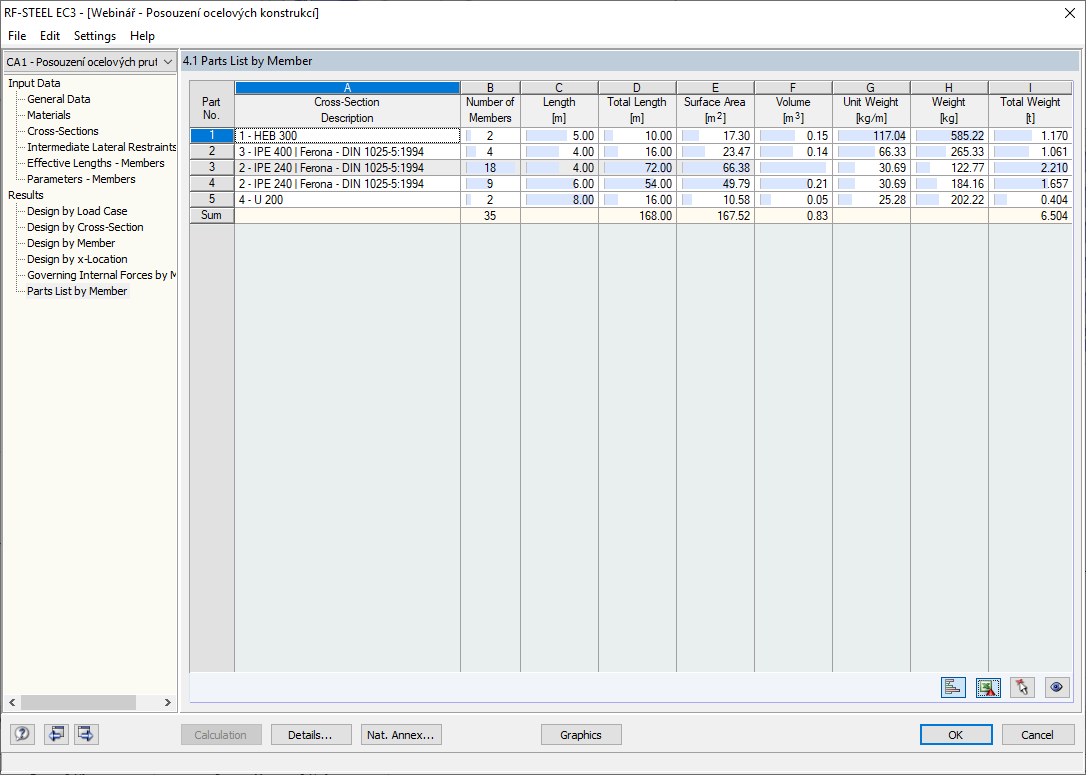Toggle colored relative scale bars in table

953,687
